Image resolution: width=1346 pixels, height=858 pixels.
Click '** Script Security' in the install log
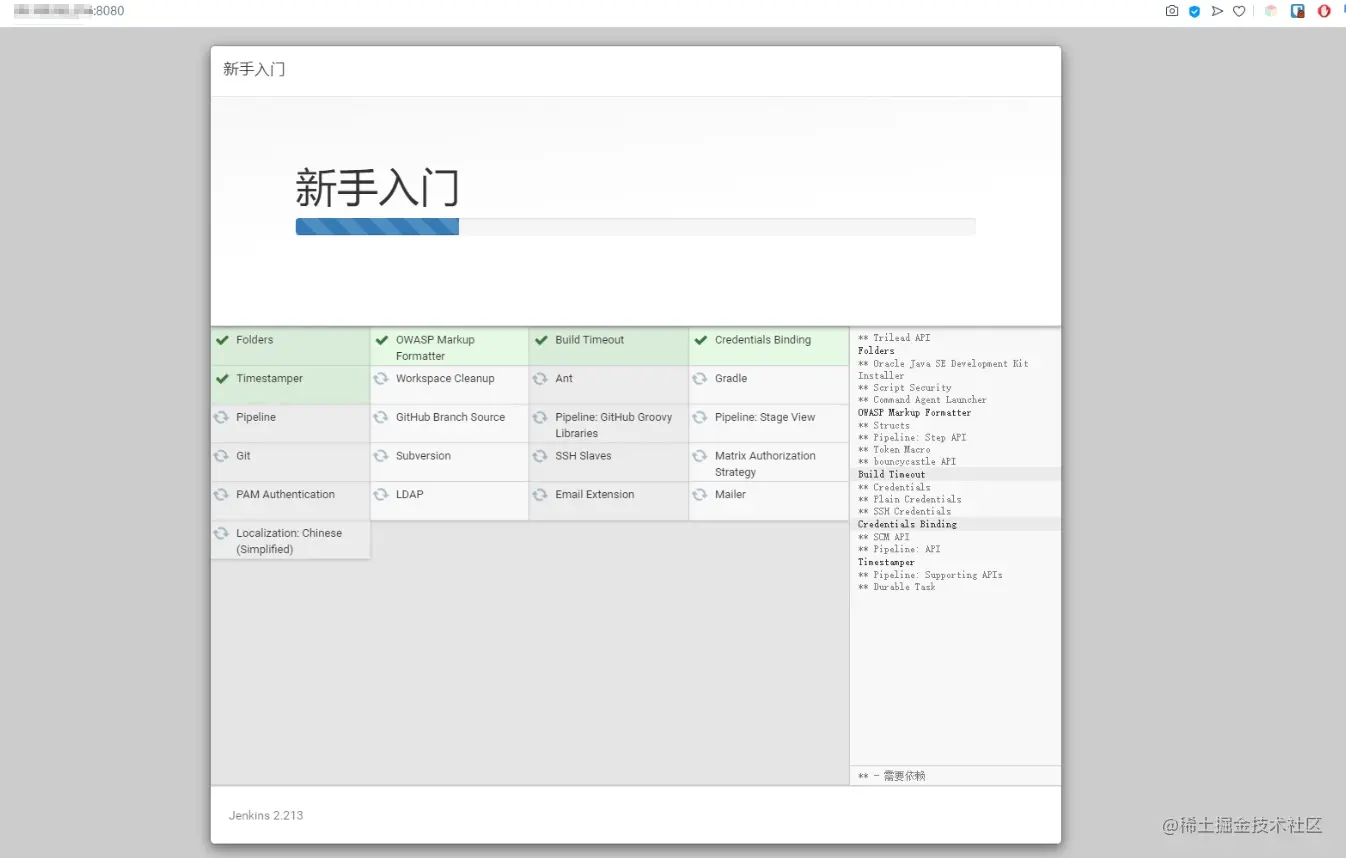[x=905, y=388]
